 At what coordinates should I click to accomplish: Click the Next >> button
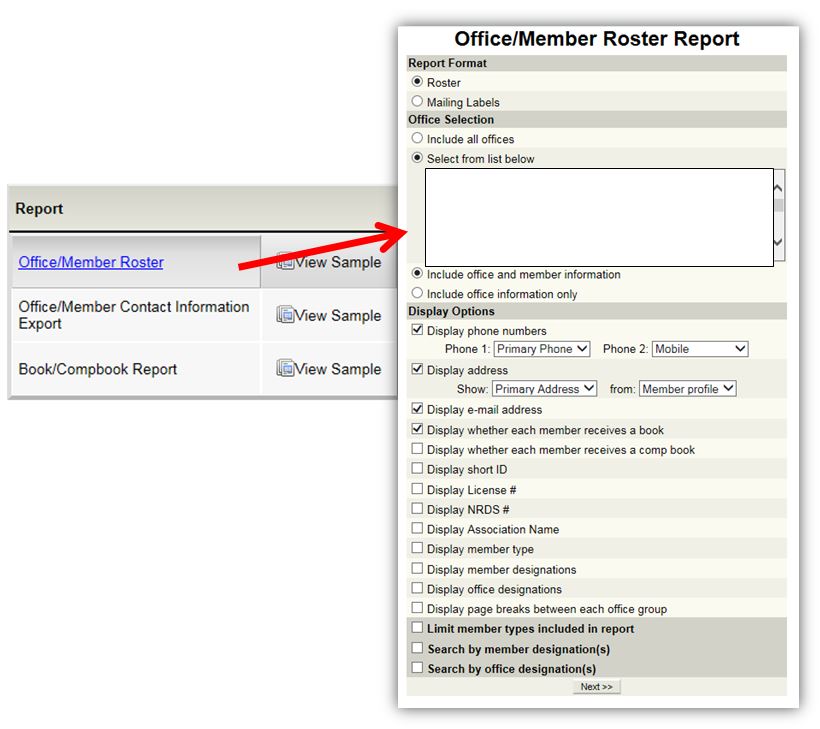coord(596,687)
